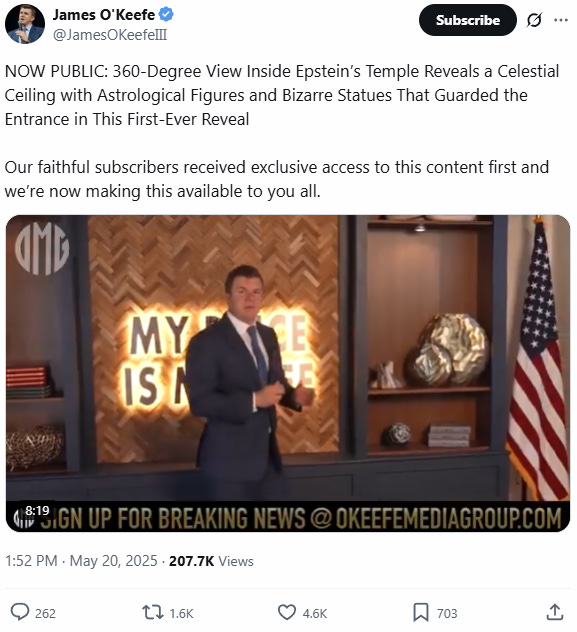Open the @JamesOKeefeIII handle link
Image resolution: width=577 pixels, height=632 pixels.
[x=110, y=35]
